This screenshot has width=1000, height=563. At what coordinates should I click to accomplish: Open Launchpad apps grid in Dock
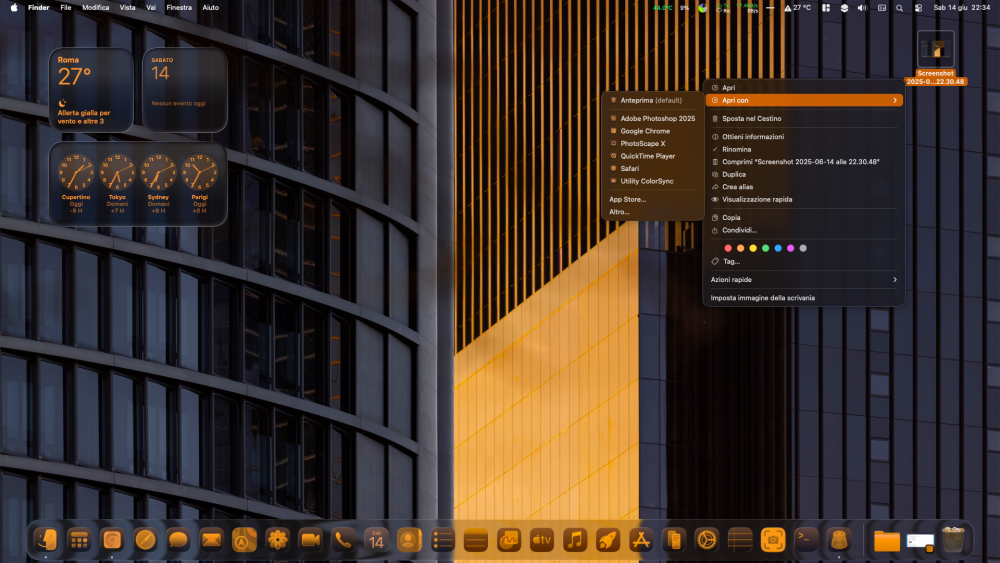[79, 540]
